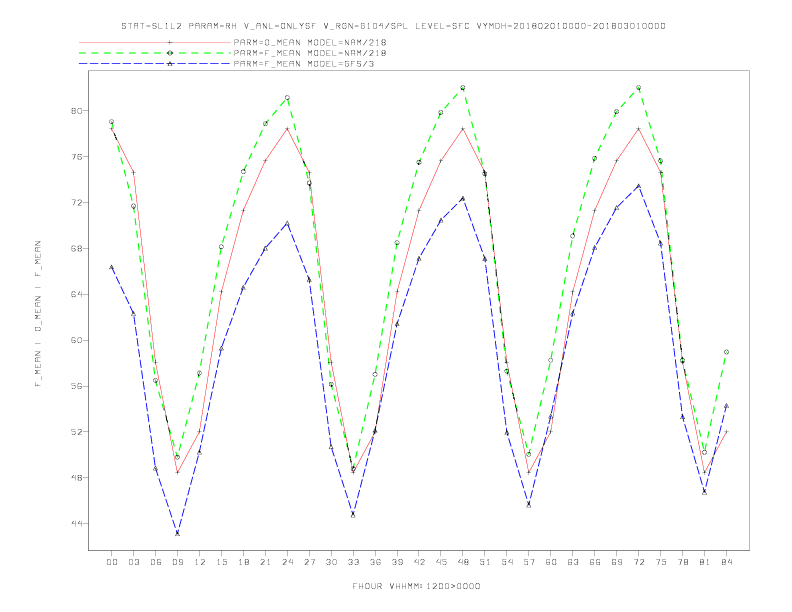The height and width of the screenshot is (612, 792).
Task: Click y-axis tick label 76
Action: tap(76, 157)
